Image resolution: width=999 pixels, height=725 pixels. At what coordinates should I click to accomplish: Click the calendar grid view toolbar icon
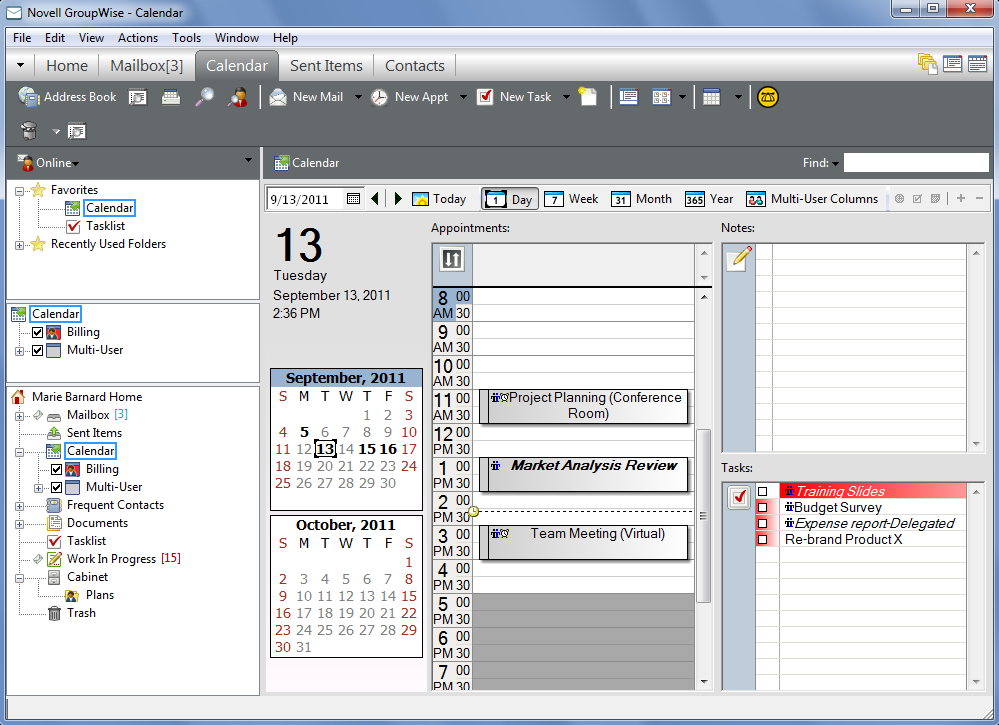tap(711, 97)
